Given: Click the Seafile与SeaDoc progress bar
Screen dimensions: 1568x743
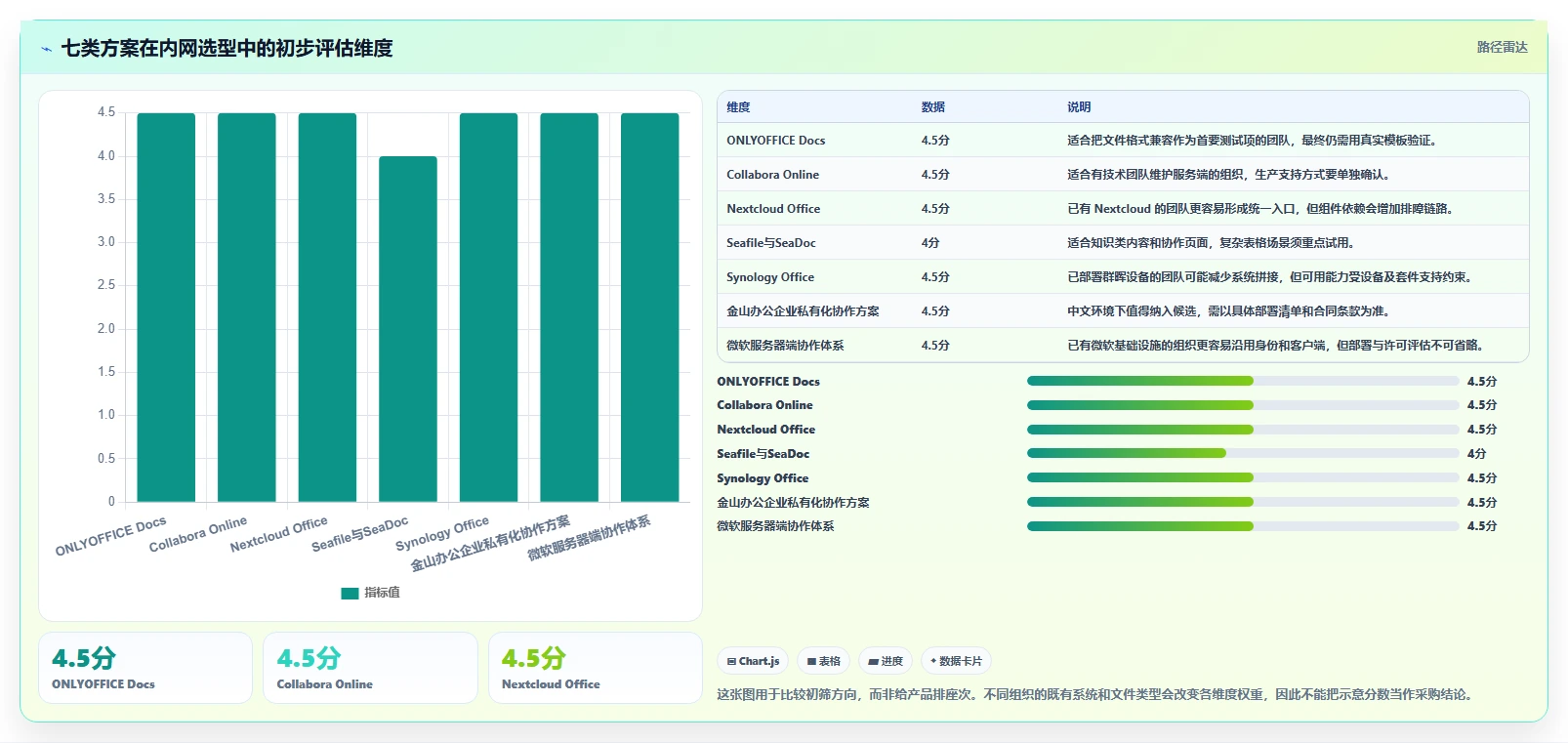Looking at the screenshot, I should [x=1243, y=453].
